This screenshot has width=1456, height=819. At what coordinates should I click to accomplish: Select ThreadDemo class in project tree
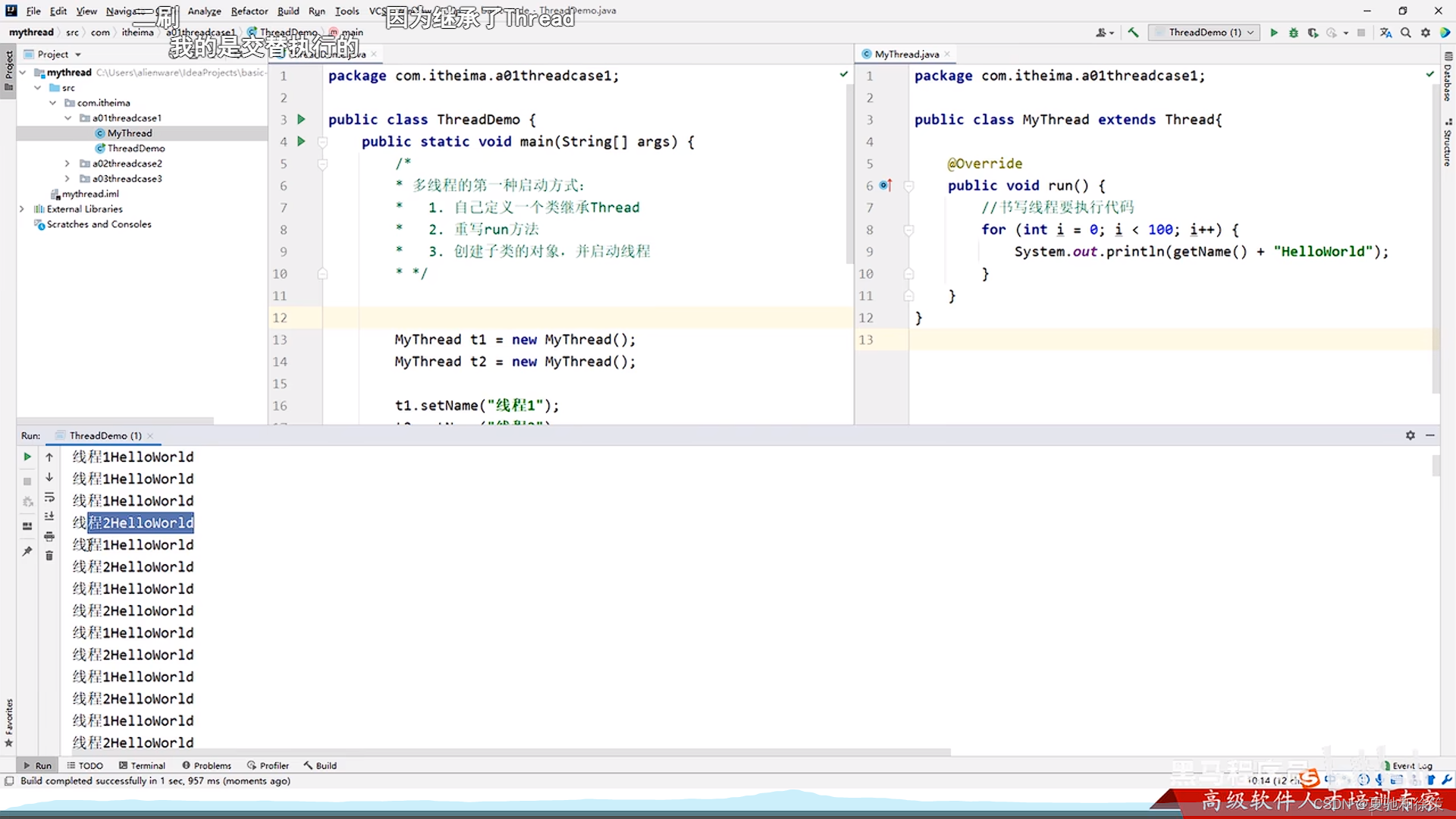click(x=136, y=148)
